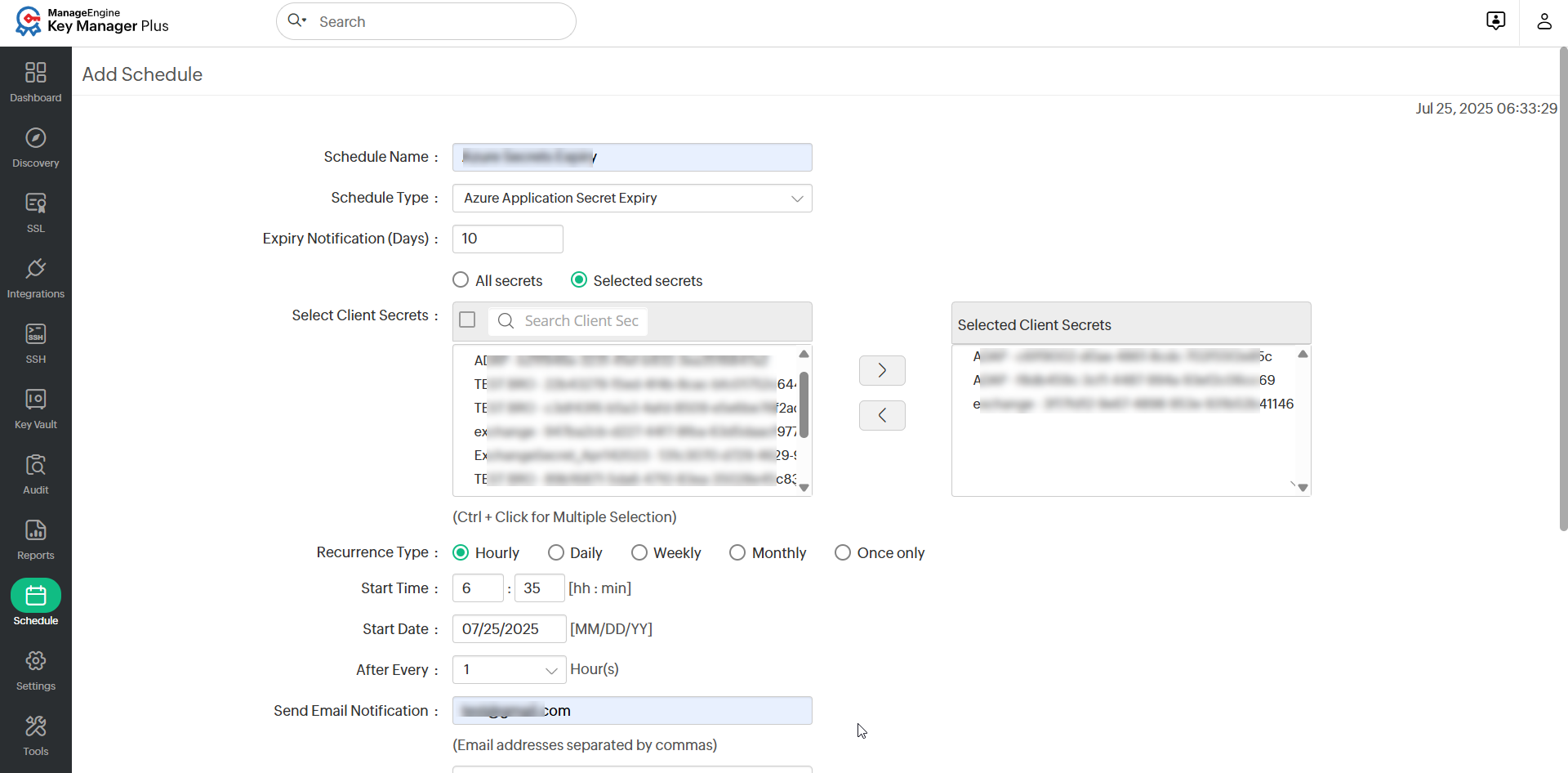Select the All secrets radio option
Screen dimensions: 1568x773
461,280
